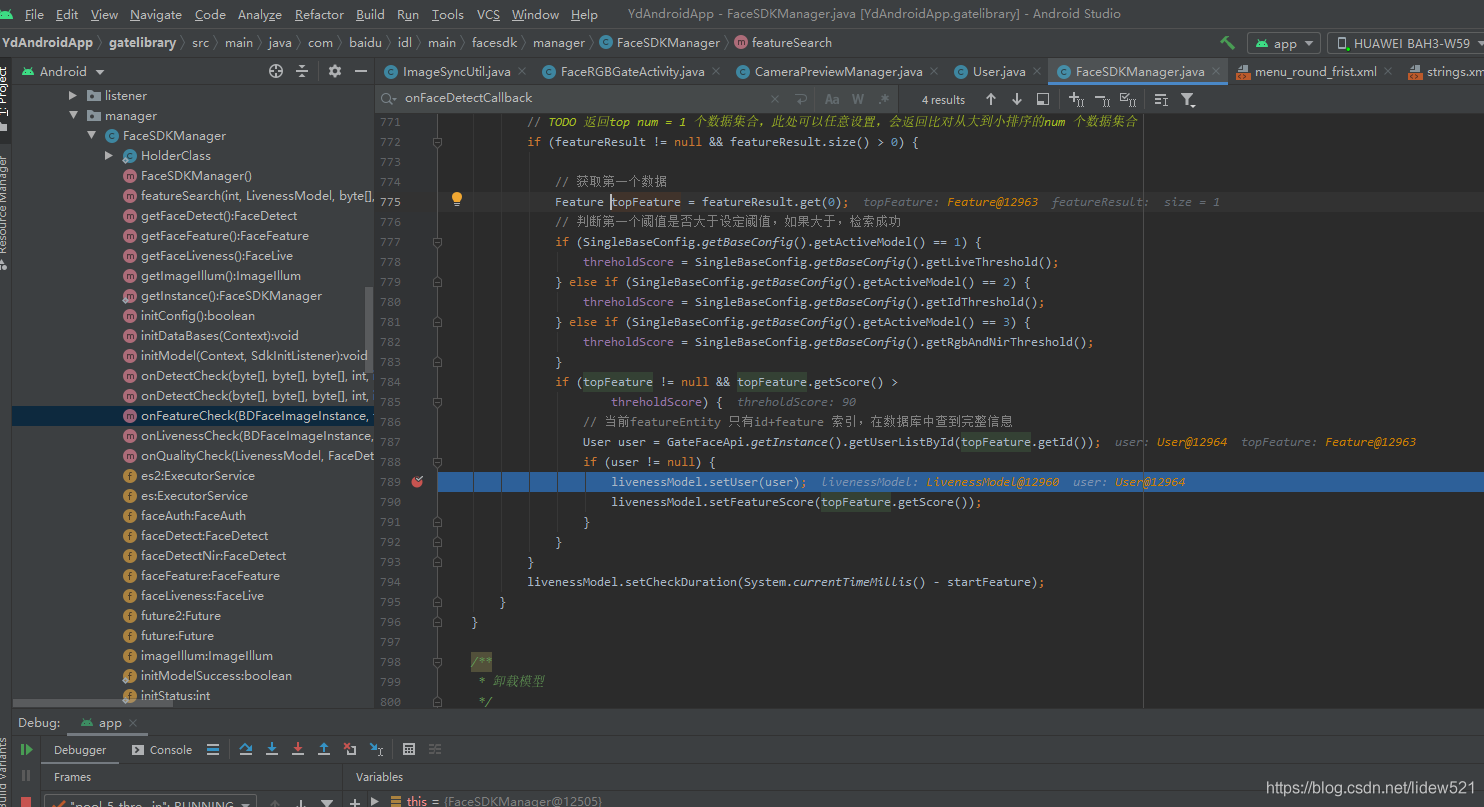Click the red Force Step Into icon
Image resolution: width=1484 pixels, height=807 pixels.
tap(298, 749)
